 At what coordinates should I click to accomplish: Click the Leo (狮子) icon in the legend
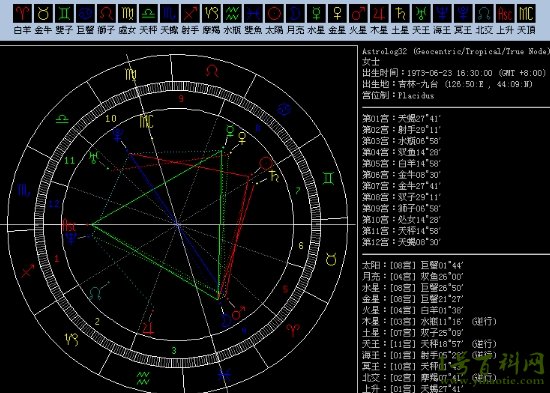tap(106, 13)
